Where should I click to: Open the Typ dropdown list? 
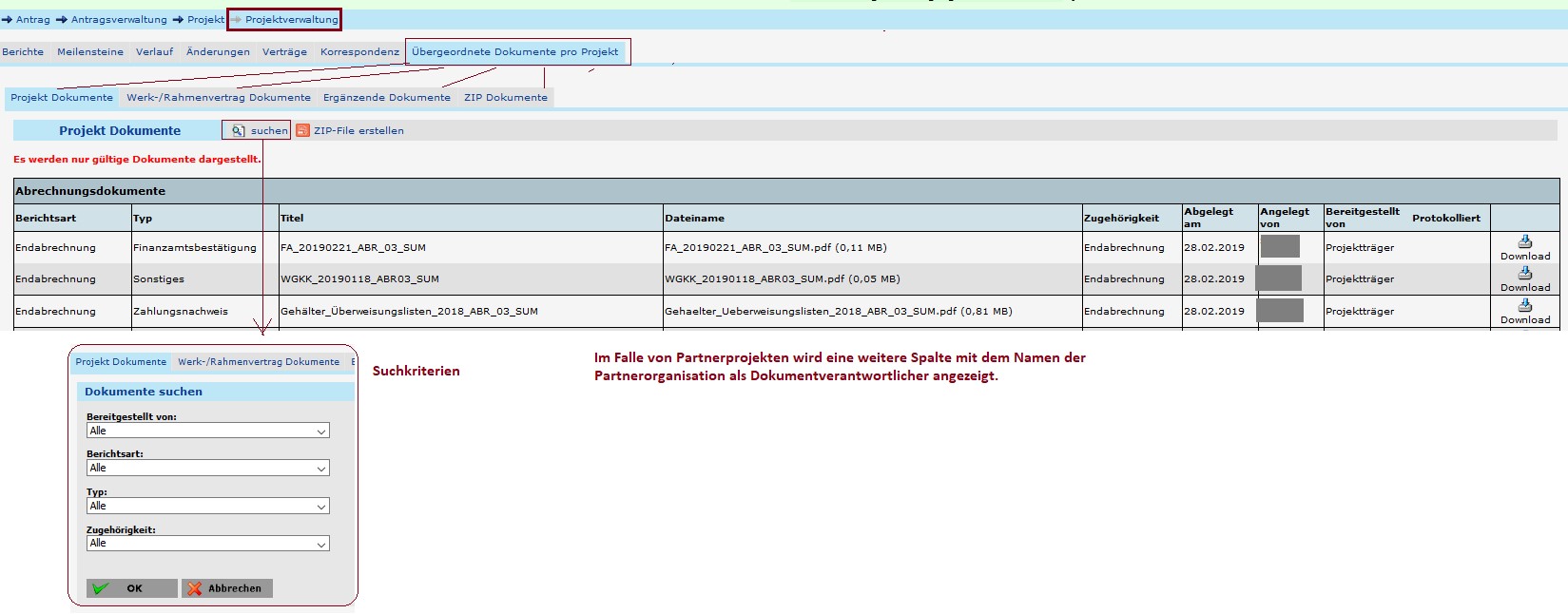click(207, 507)
